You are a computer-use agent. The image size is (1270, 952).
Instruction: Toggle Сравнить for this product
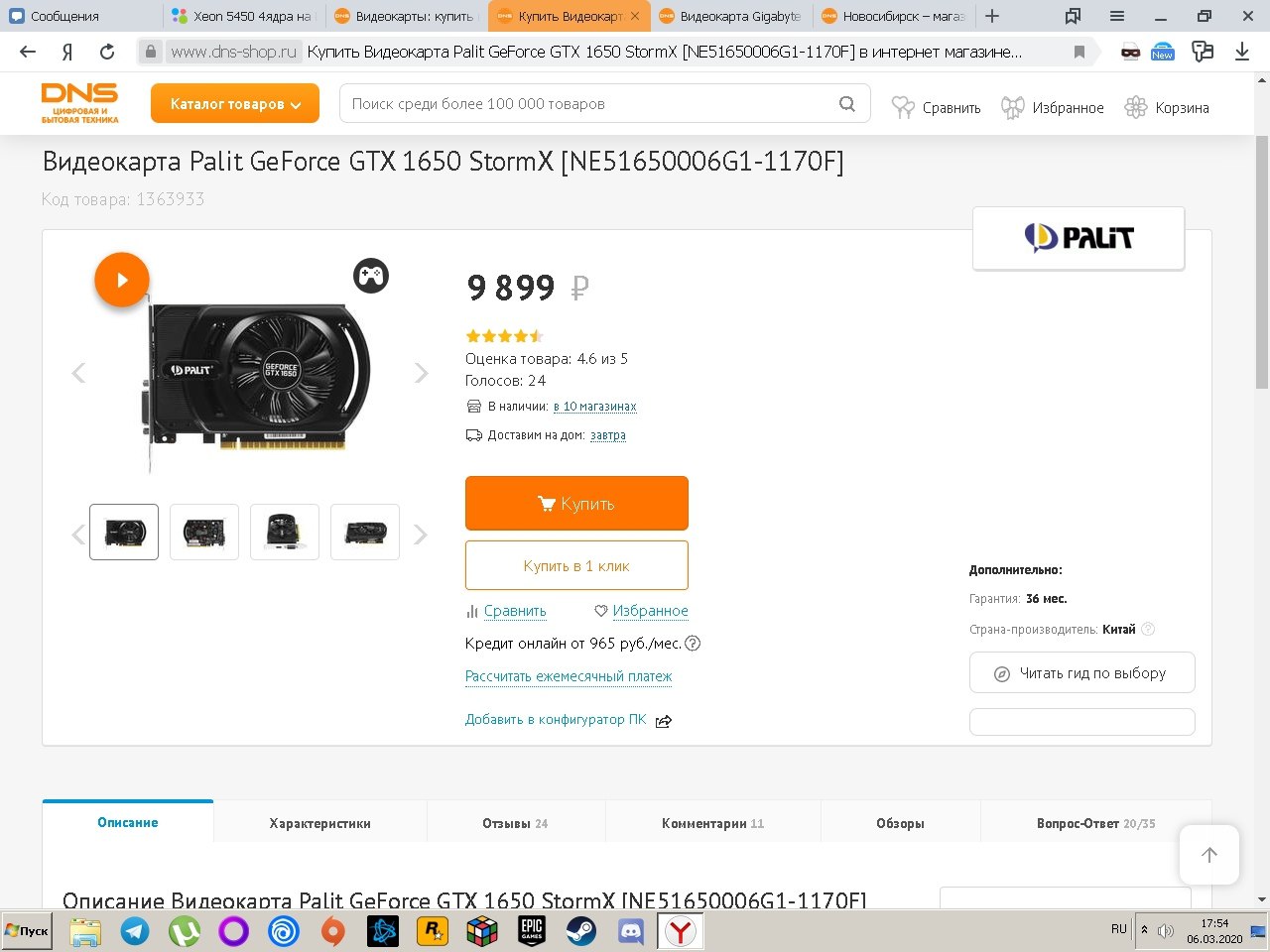click(x=506, y=611)
